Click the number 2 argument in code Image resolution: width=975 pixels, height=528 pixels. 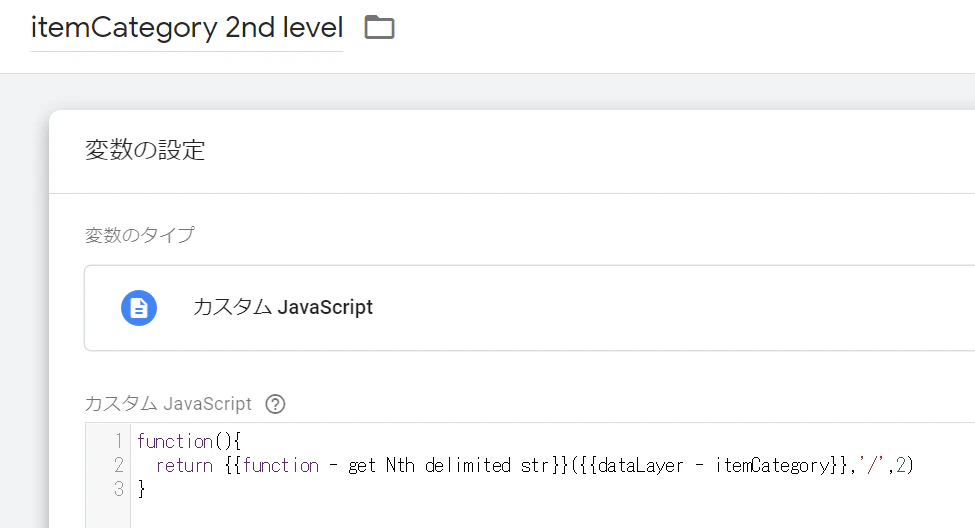tap(900, 465)
